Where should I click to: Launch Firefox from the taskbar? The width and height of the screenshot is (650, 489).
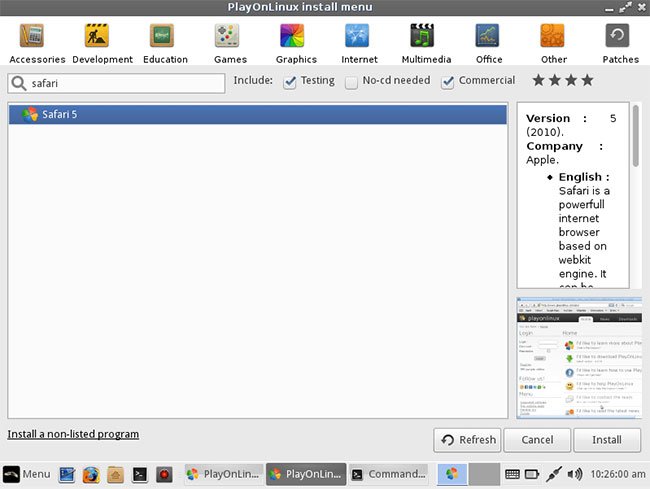tap(91, 474)
